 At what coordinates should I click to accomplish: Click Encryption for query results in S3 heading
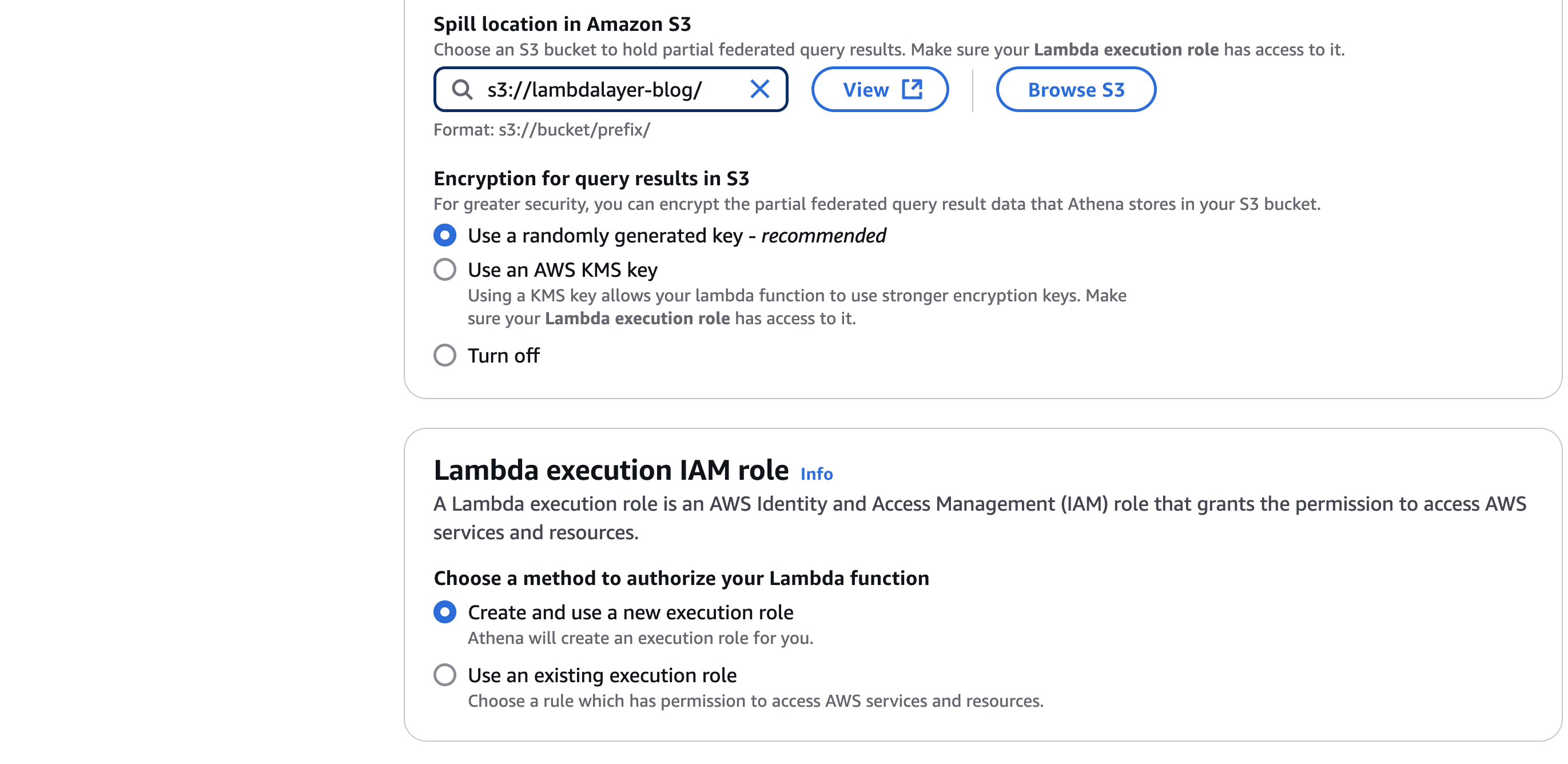coord(591,178)
